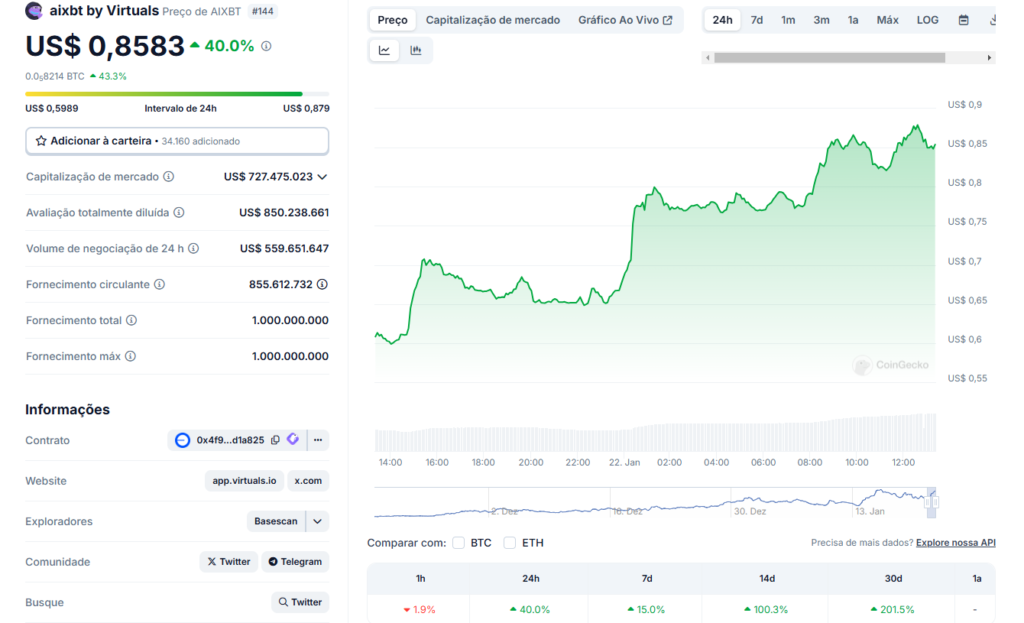Image resolution: width=1024 pixels, height=623 pixels.
Task: Click the value US$ 850.238.661
Action: click(284, 212)
